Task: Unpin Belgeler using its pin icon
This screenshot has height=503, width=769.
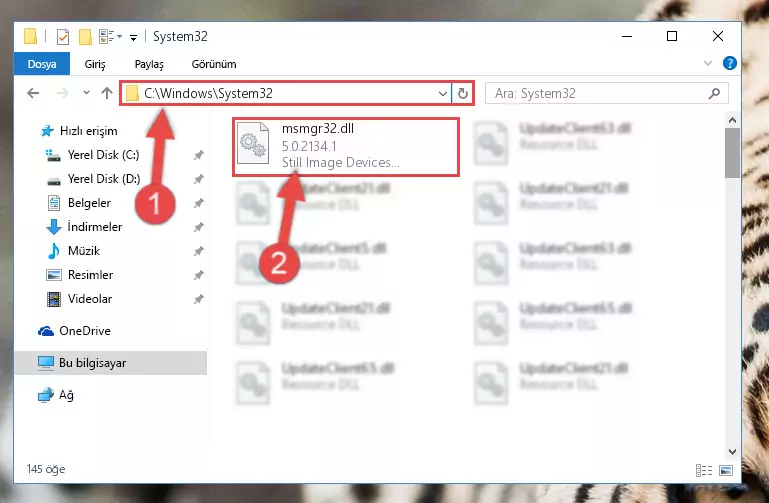Action: (x=199, y=203)
